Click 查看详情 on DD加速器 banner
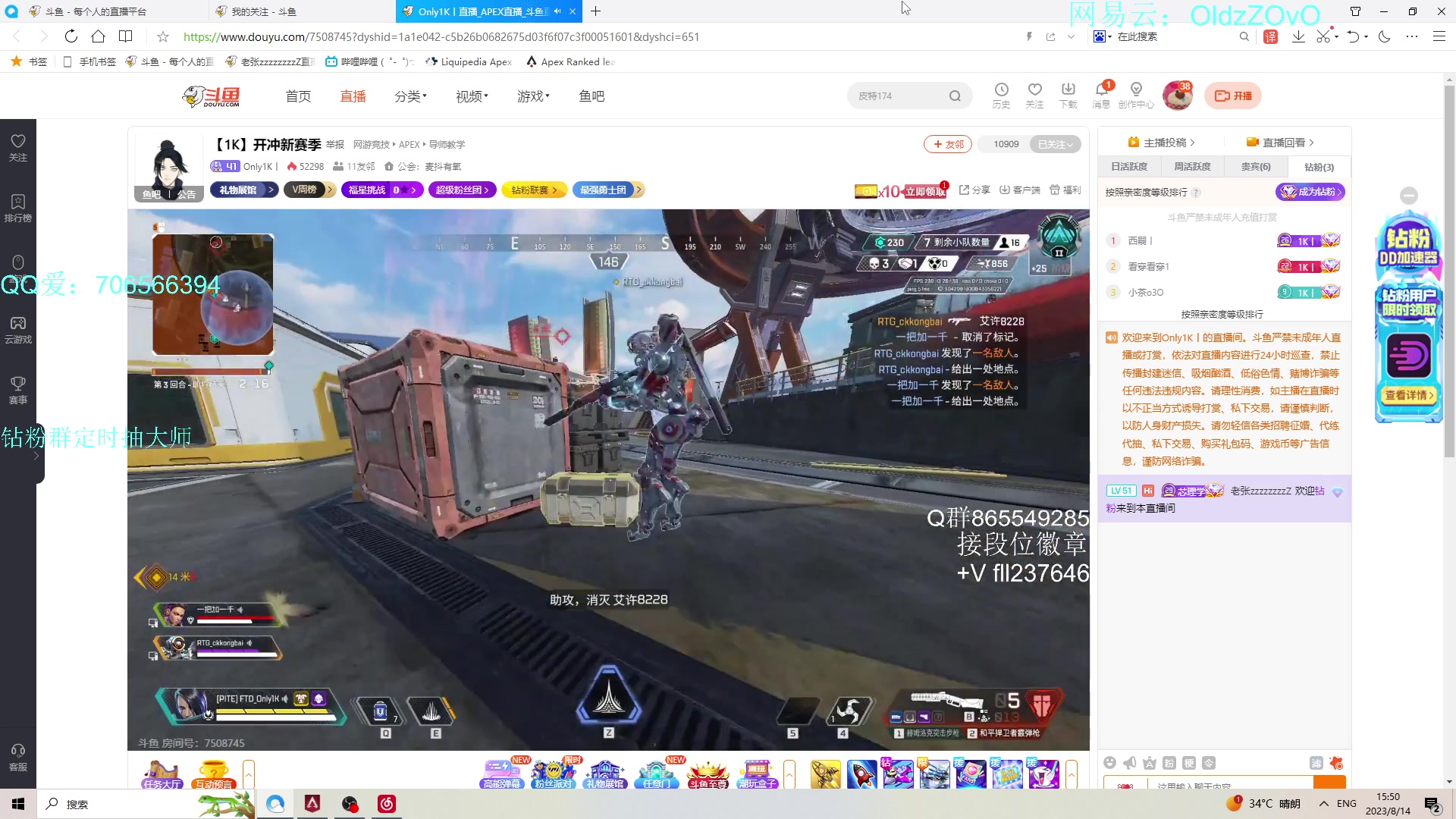 (x=1409, y=395)
